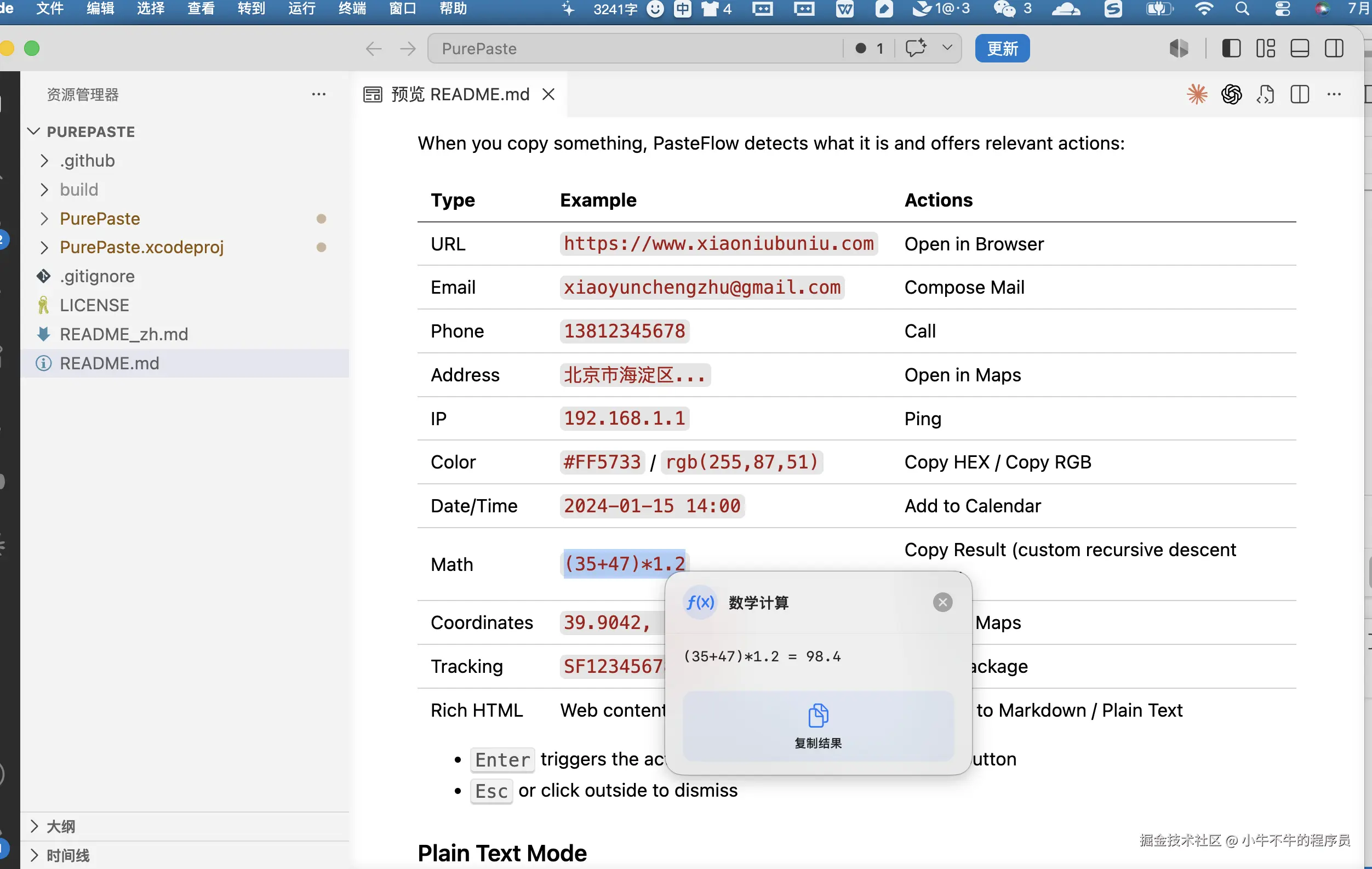Toggle the primary sidebar visibility
1372x869 pixels.
click(x=1231, y=48)
